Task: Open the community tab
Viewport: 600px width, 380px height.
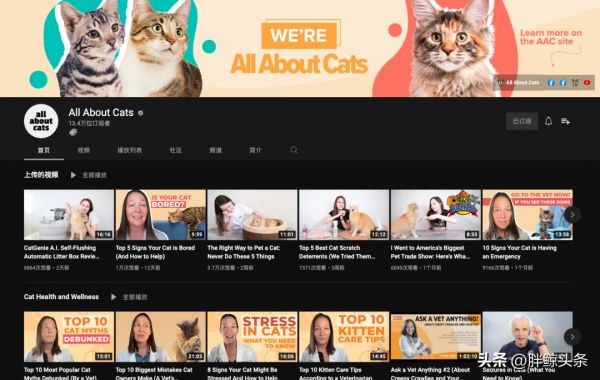Action: point(175,150)
